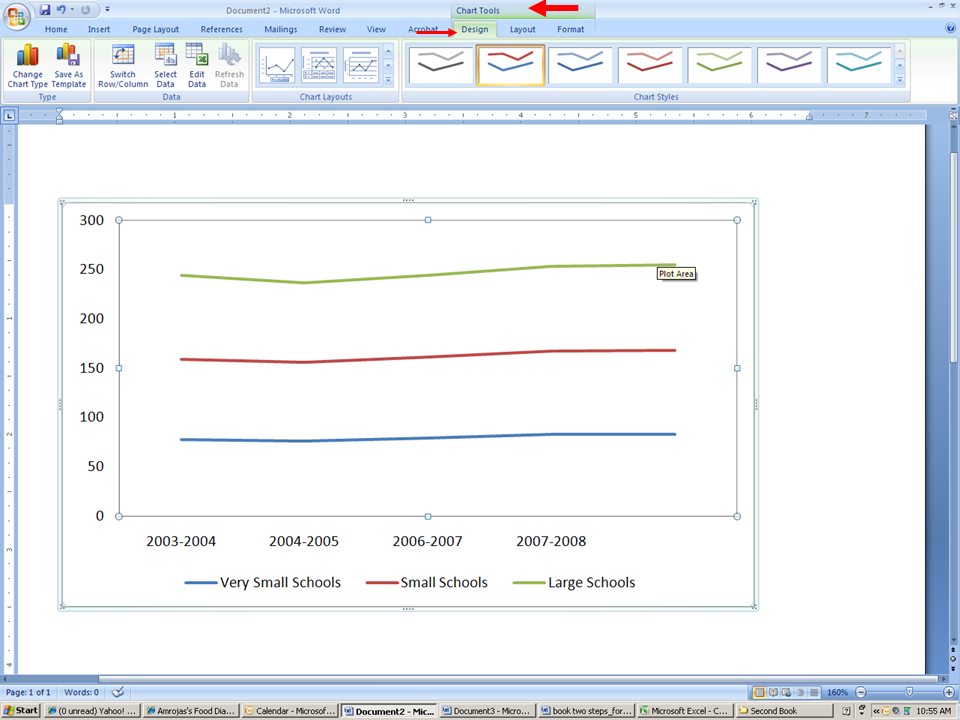Select the Large Schools green line
Viewport: 960px width, 720px height.
click(428, 273)
